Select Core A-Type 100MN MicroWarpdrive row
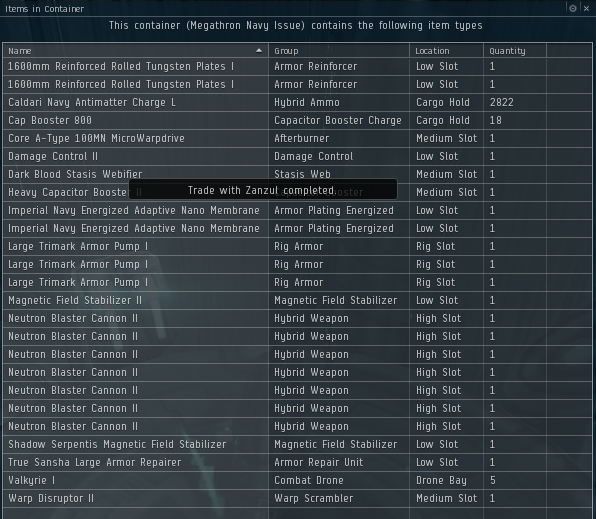 297,138
